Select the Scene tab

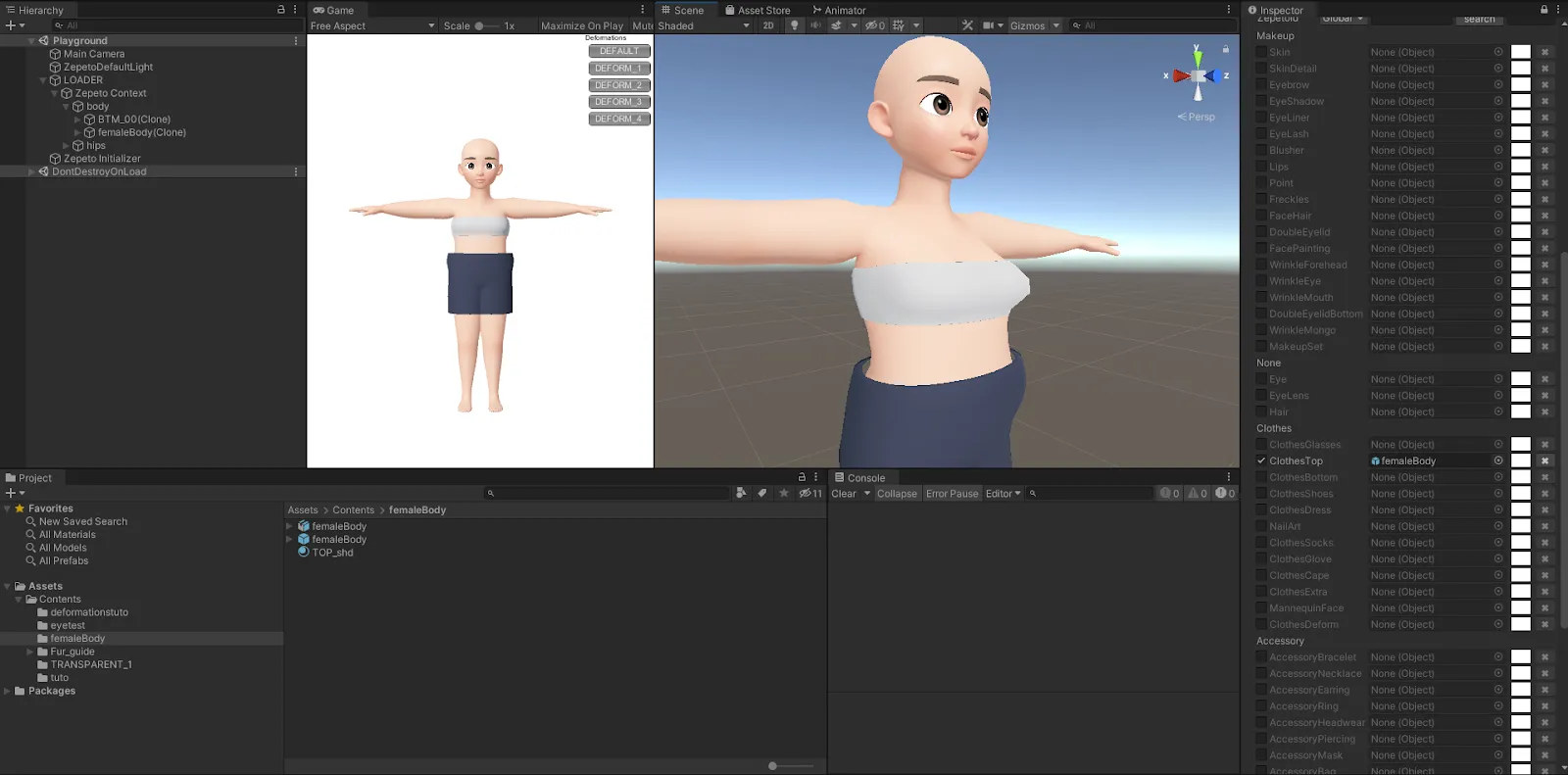click(682, 10)
